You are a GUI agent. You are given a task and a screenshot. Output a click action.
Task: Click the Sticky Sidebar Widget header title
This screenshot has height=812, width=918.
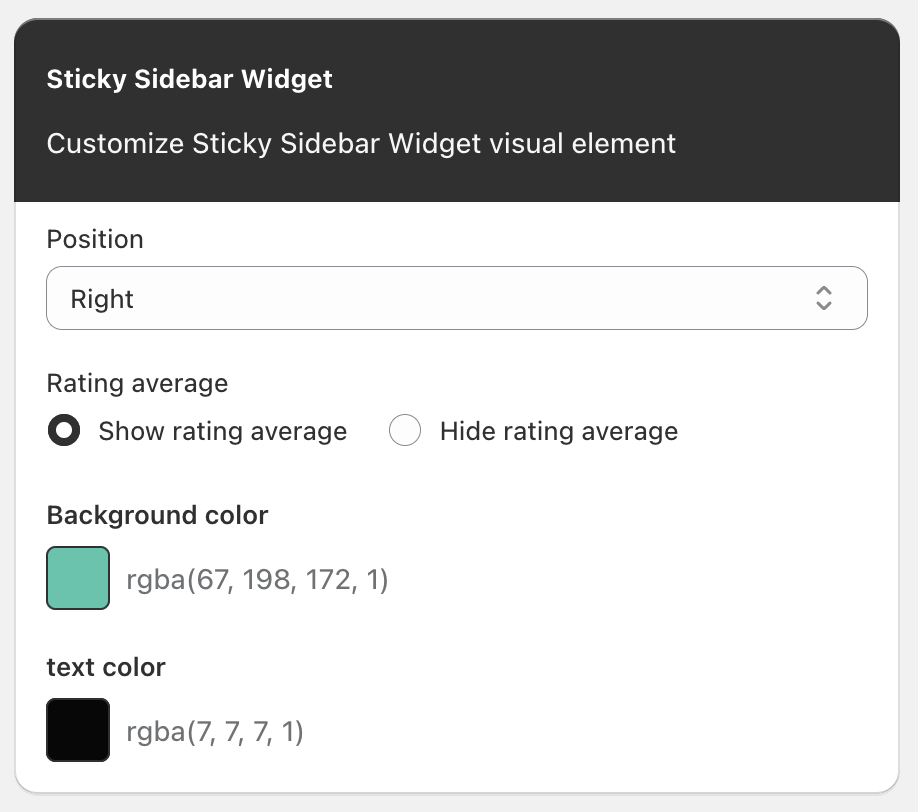(189, 79)
